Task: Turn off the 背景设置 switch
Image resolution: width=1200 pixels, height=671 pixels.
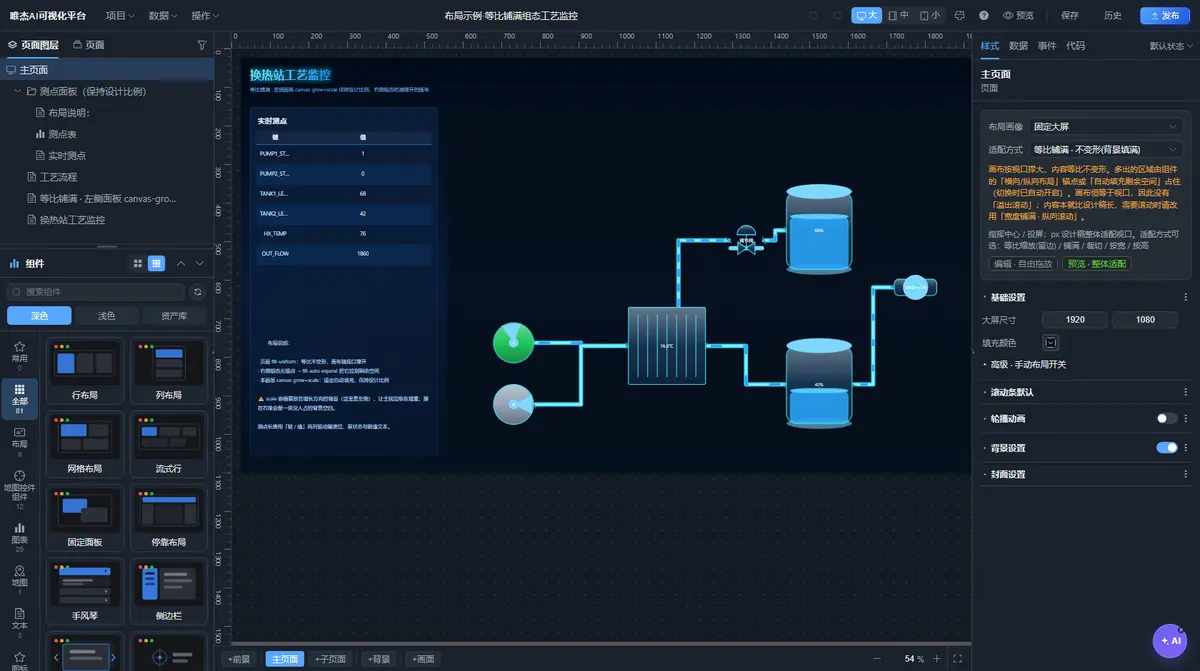Action: coord(1166,448)
